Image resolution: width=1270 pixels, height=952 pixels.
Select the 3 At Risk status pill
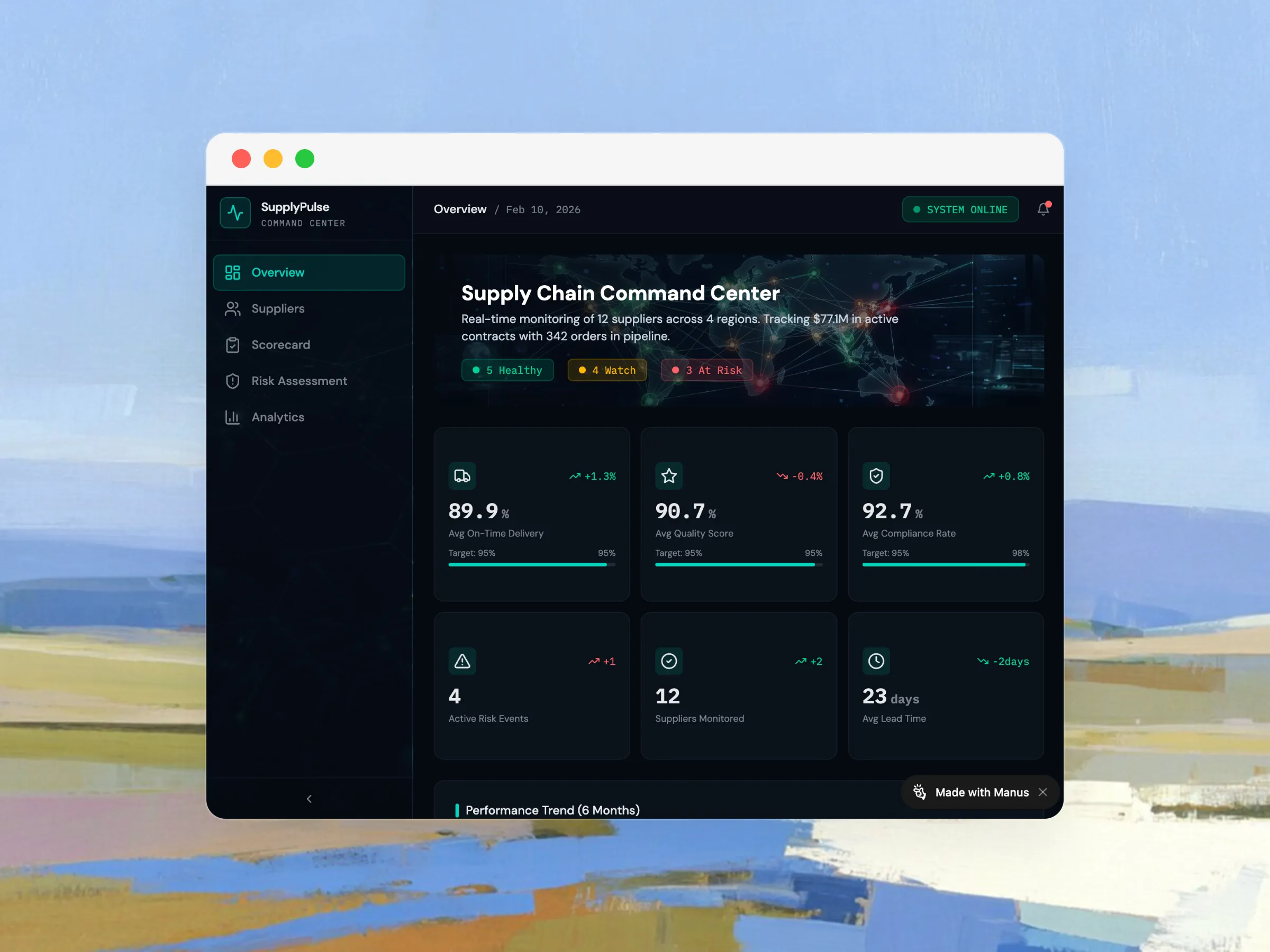click(707, 370)
